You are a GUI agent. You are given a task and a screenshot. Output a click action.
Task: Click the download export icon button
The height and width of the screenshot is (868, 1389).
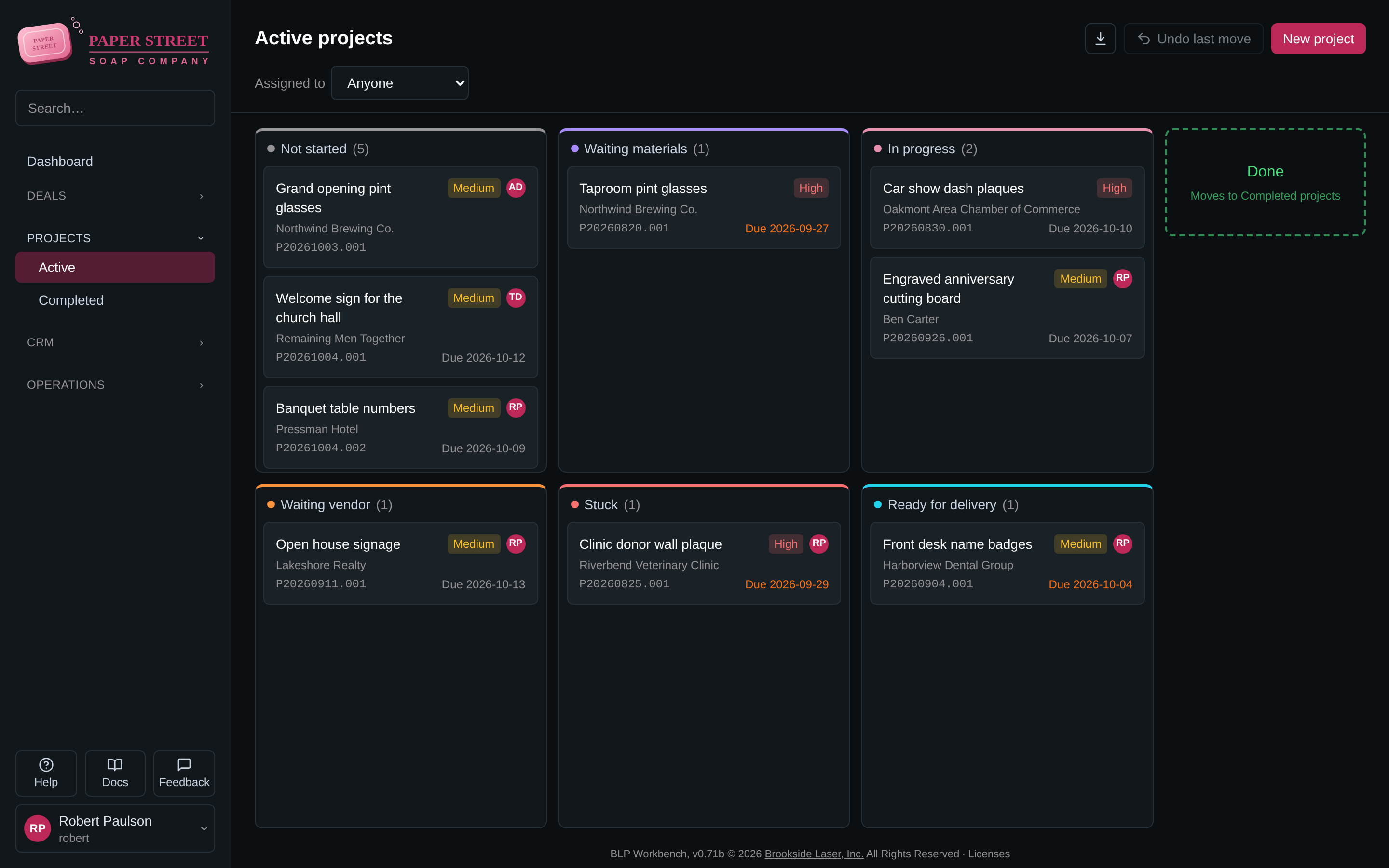coord(1100,39)
